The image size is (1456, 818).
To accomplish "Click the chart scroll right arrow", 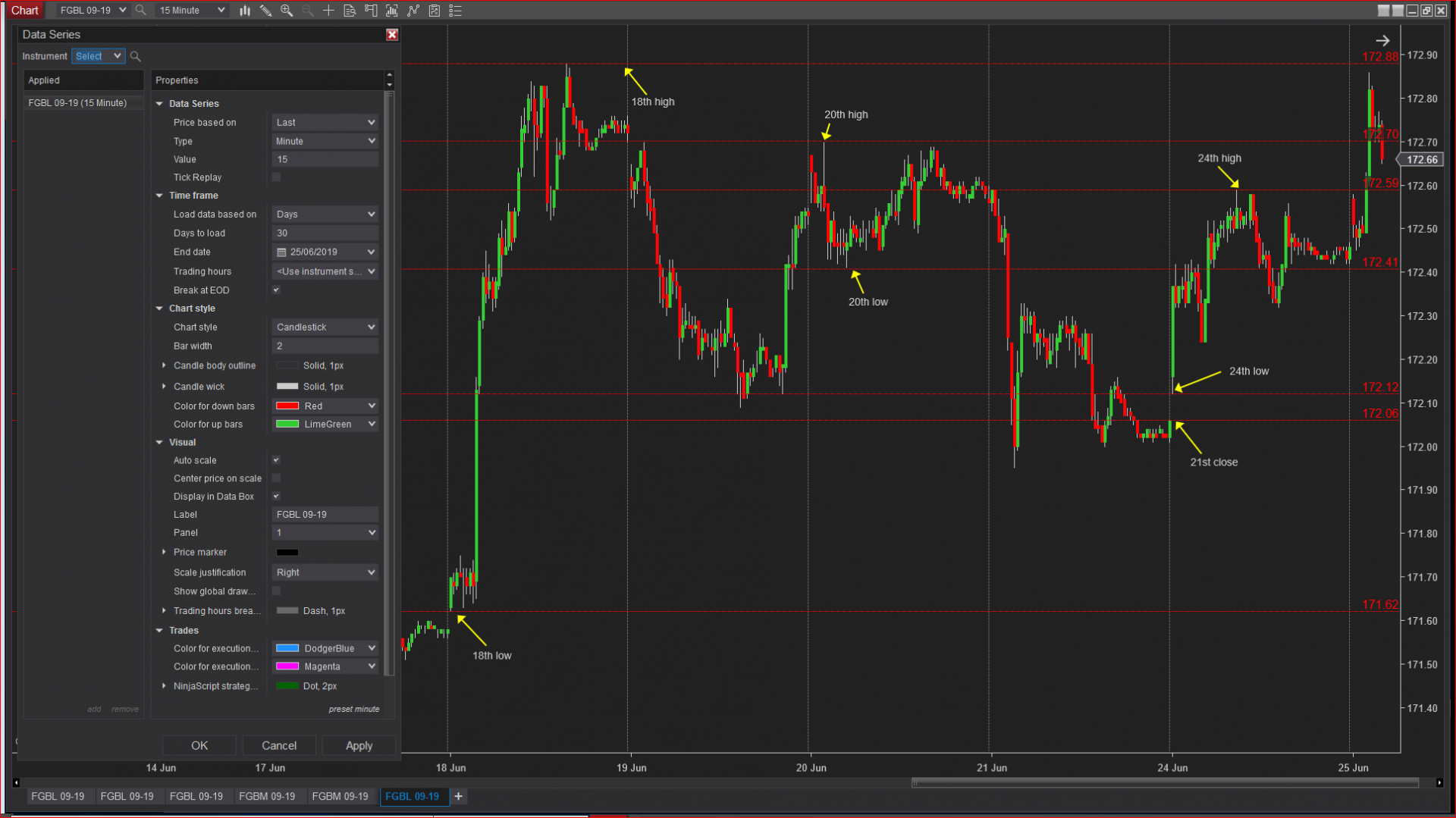I will coord(1439,782).
